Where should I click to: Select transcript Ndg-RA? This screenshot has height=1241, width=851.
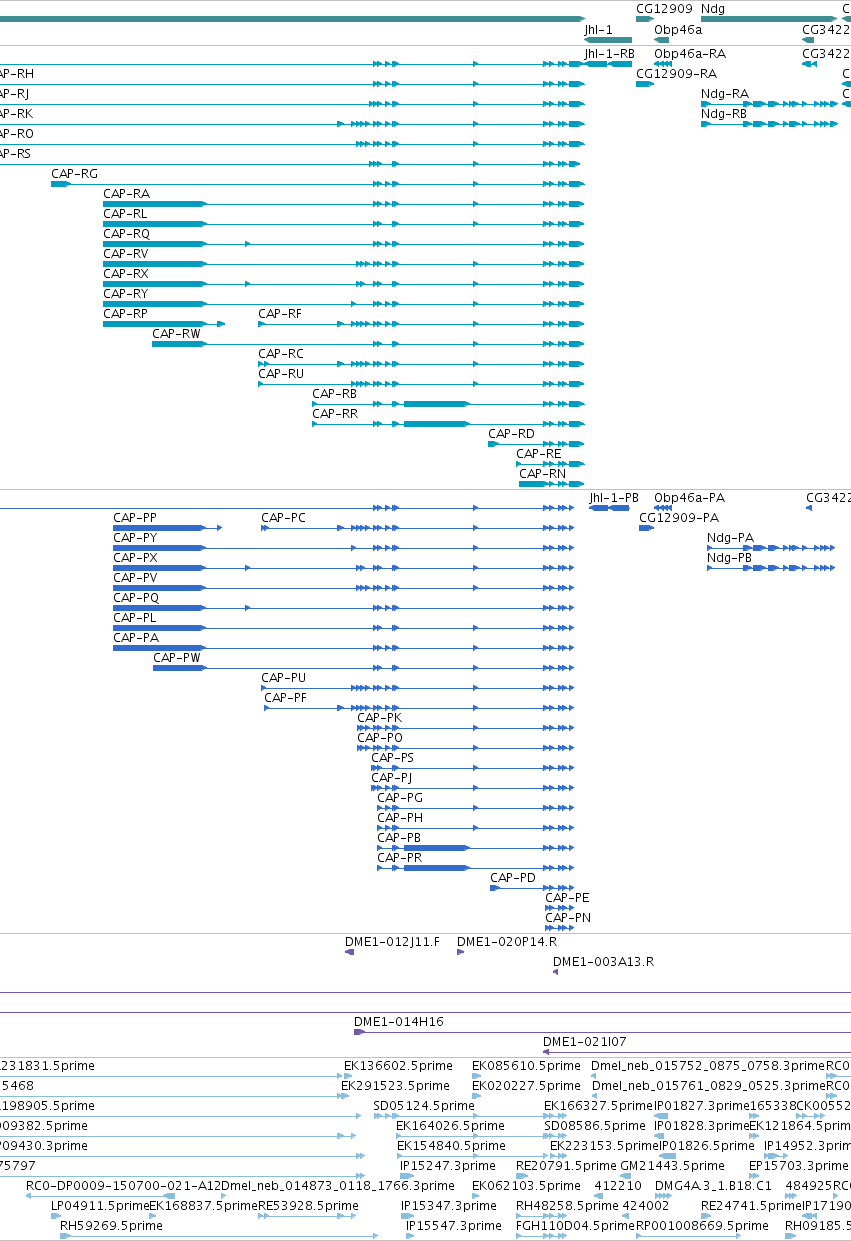pos(724,93)
